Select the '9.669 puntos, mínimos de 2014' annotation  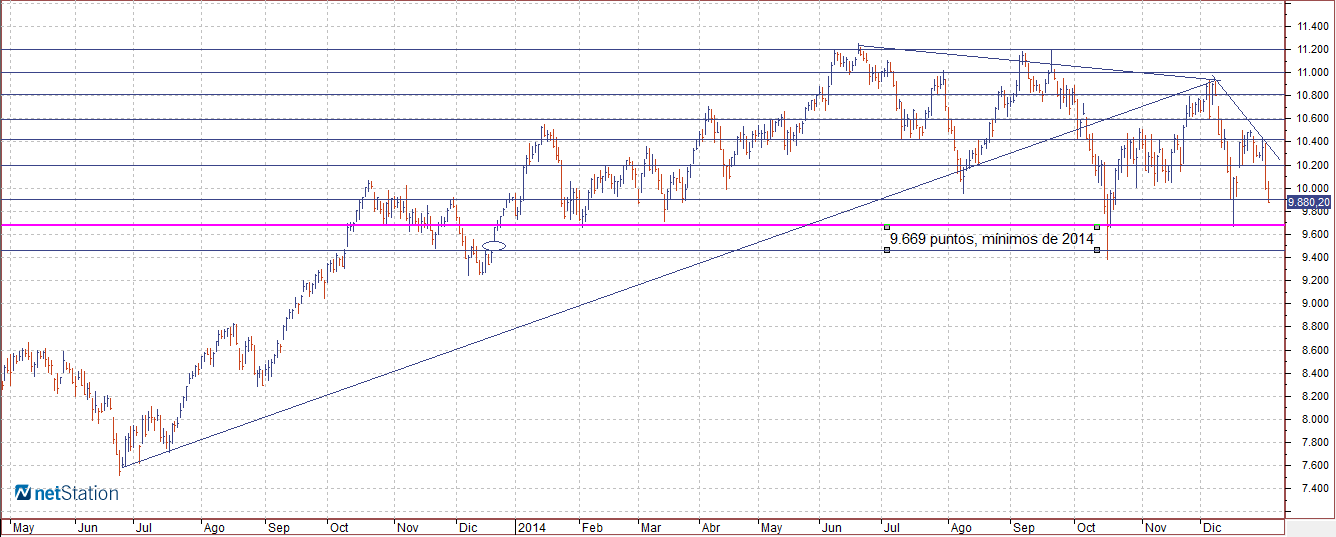coord(992,238)
